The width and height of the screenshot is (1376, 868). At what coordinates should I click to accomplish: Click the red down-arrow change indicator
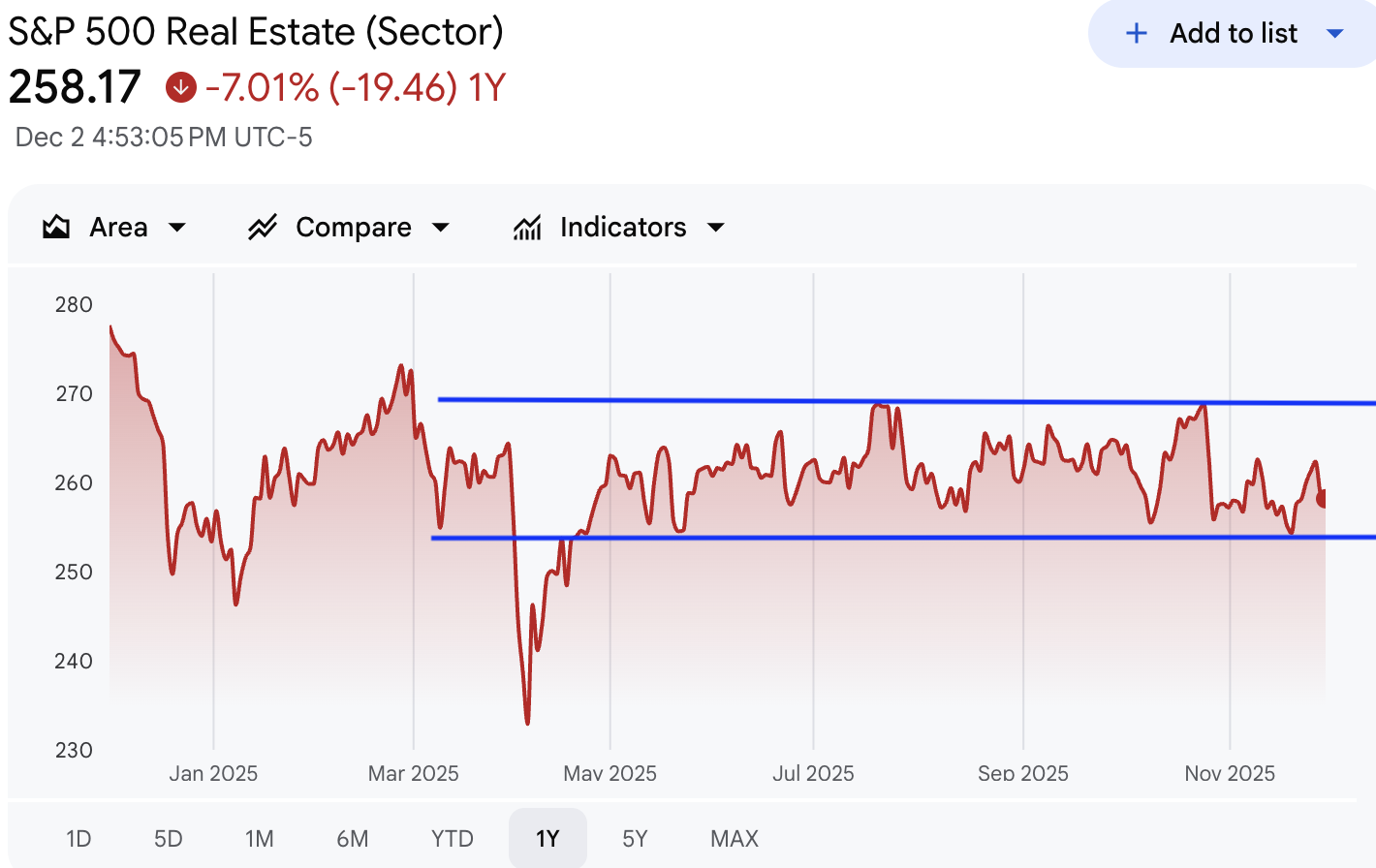click(x=180, y=87)
